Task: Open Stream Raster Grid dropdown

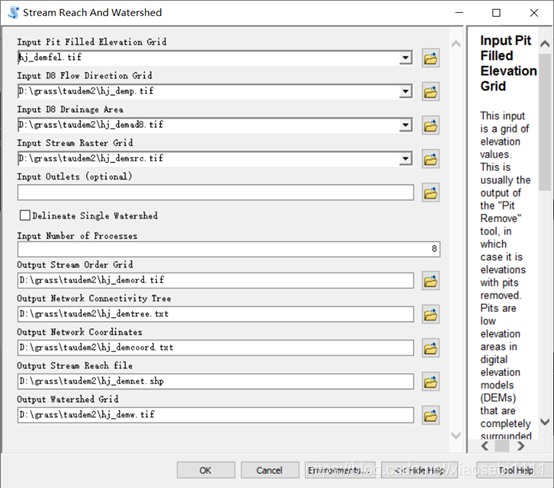Action: tap(406, 159)
